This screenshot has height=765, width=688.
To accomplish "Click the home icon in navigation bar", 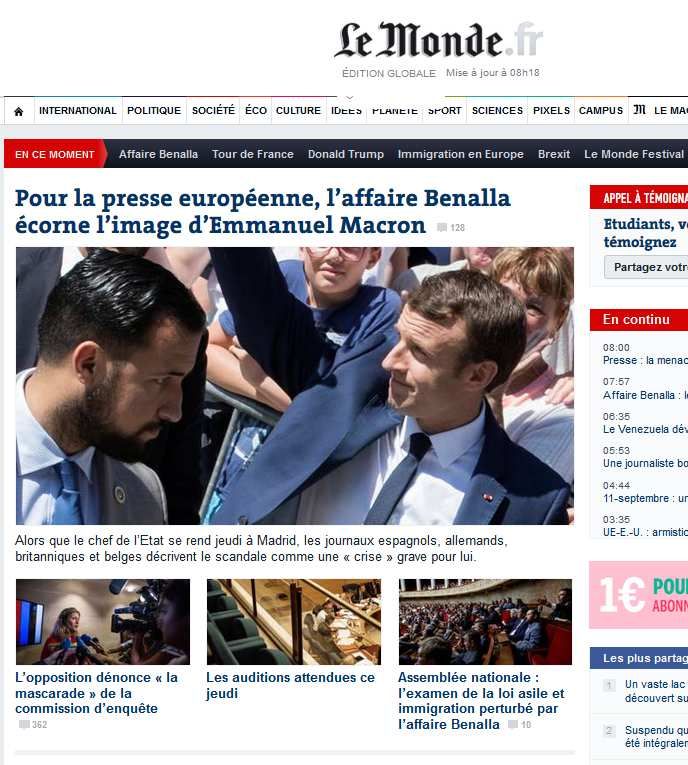I will tap(19, 111).
